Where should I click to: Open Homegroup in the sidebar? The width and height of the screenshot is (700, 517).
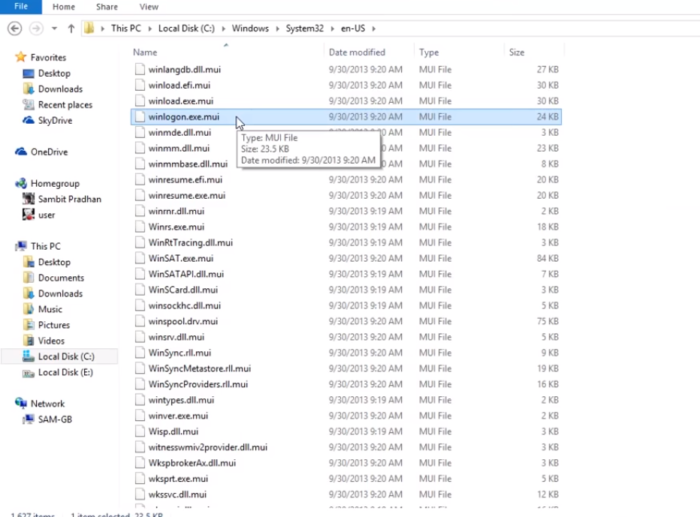54,183
